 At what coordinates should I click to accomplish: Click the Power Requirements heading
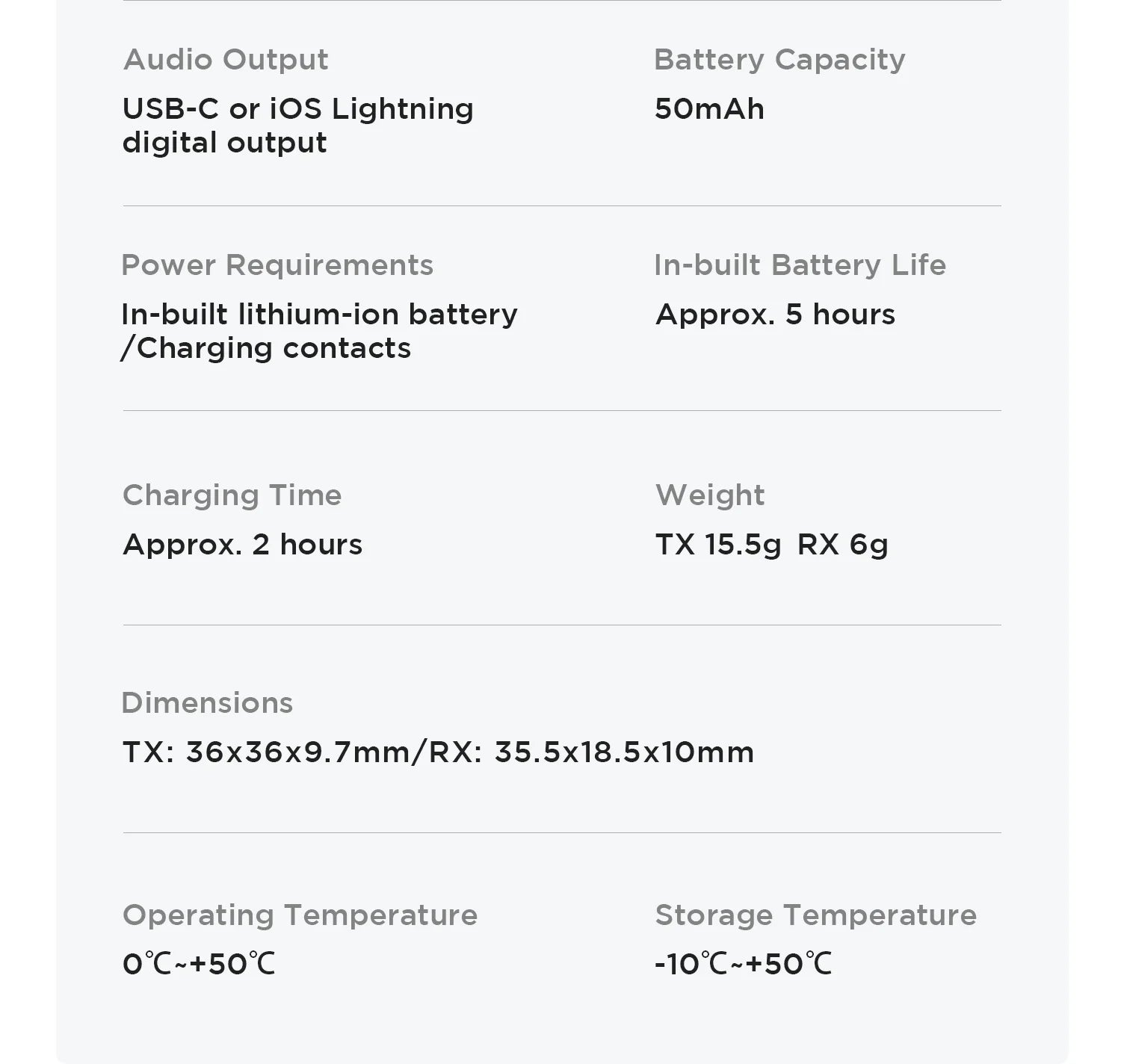pos(277,265)
